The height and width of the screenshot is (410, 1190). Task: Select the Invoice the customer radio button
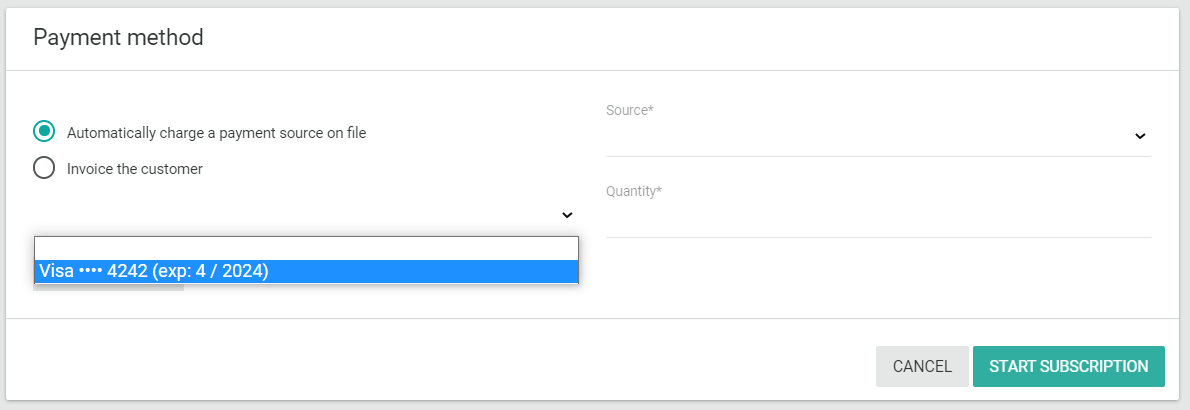[x=44, y=168]
